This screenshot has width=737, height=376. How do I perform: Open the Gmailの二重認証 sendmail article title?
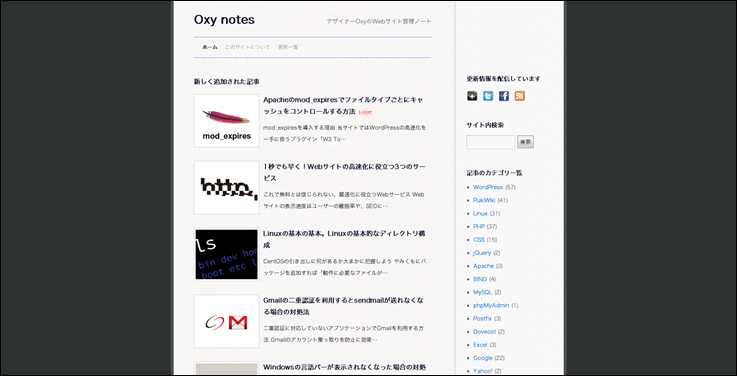click(344, 306)
